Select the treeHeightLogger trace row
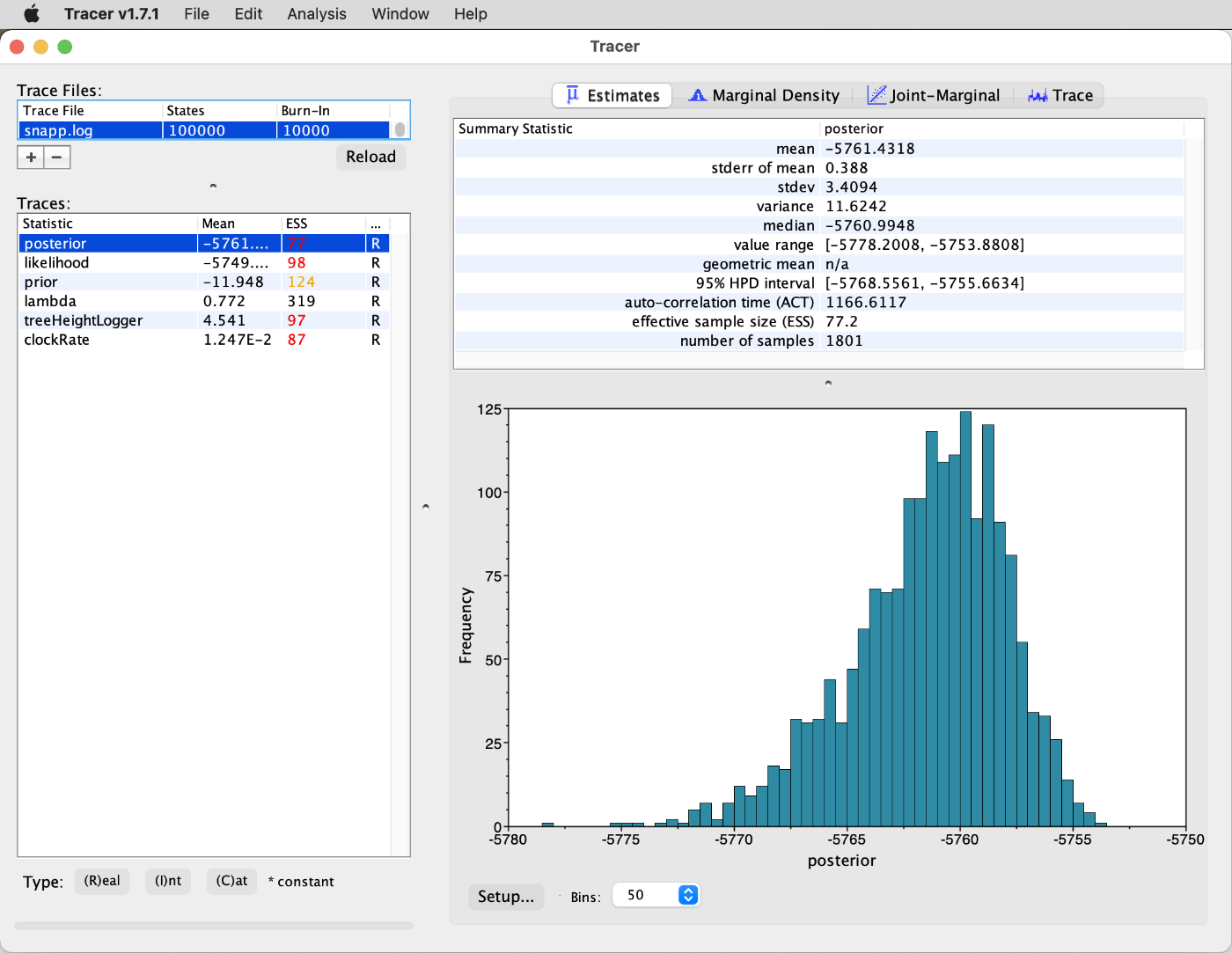 coord(204,321)
